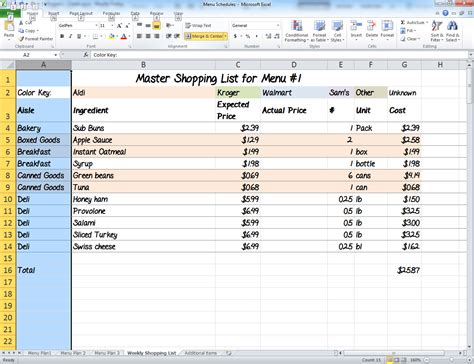Open the Additional Items sheet tab
Image resolution: width=474 pixels, height=364 pixels.
point(201,353)
